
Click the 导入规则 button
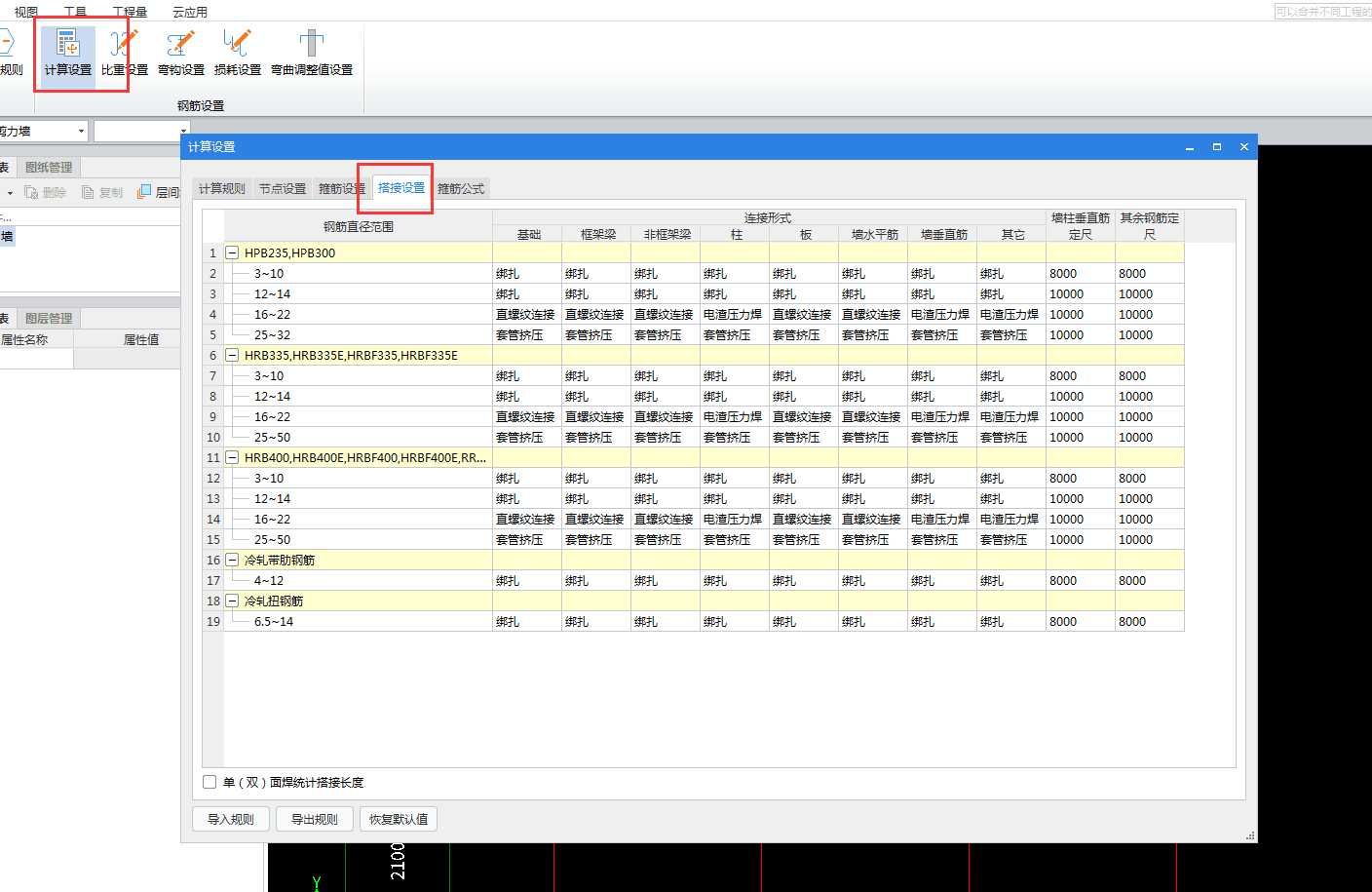click(231, 819)
